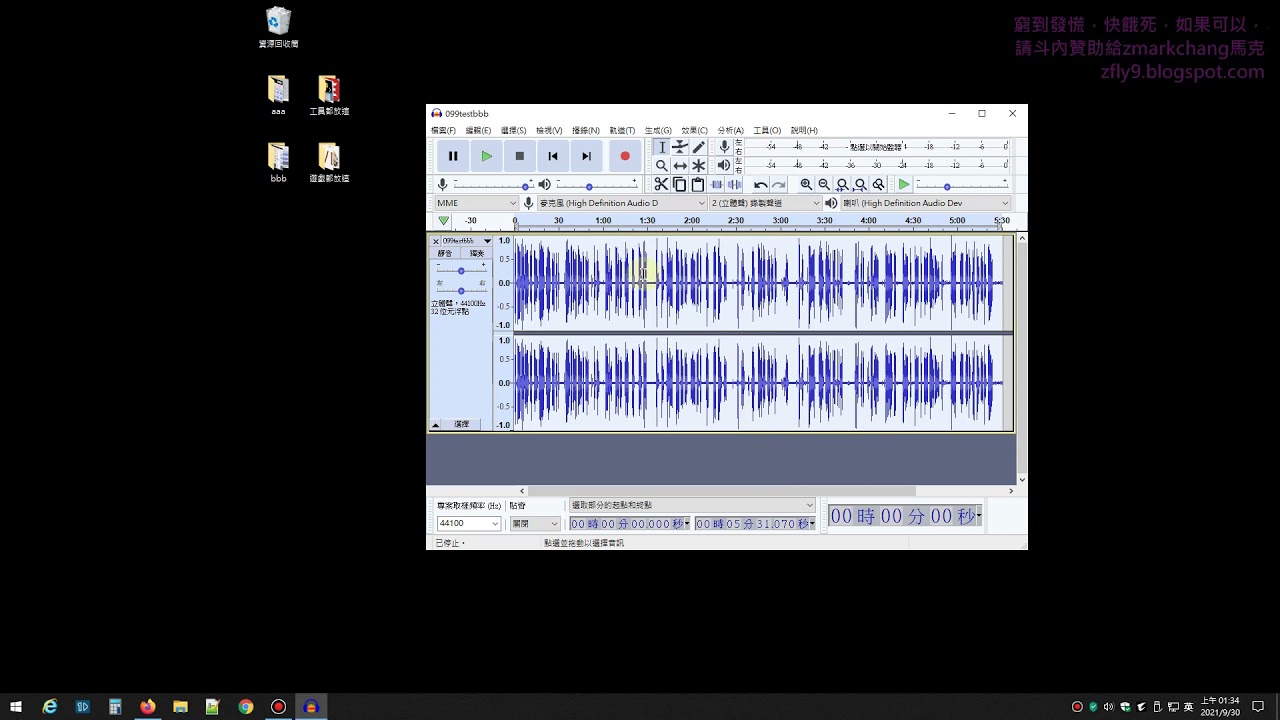Click the 2:00 mark on the timeline ruler
Viewport: 1280px width, 720px height.
(692, 220)
